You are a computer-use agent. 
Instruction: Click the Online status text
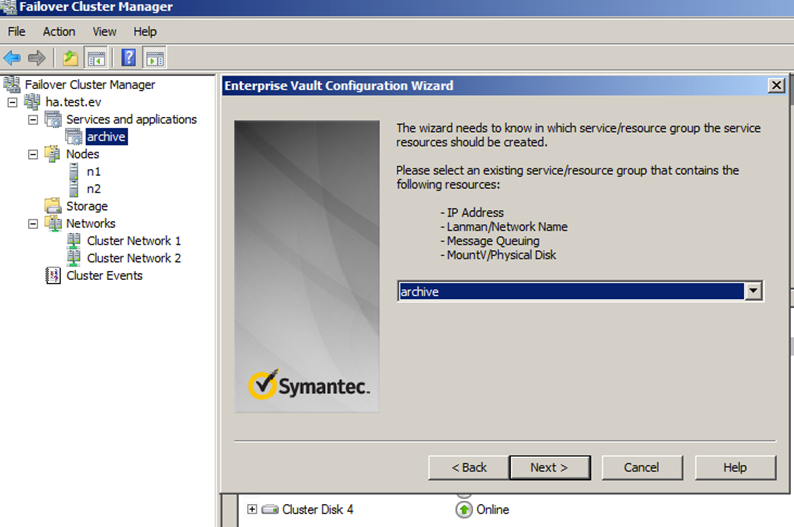coord(493,510)
